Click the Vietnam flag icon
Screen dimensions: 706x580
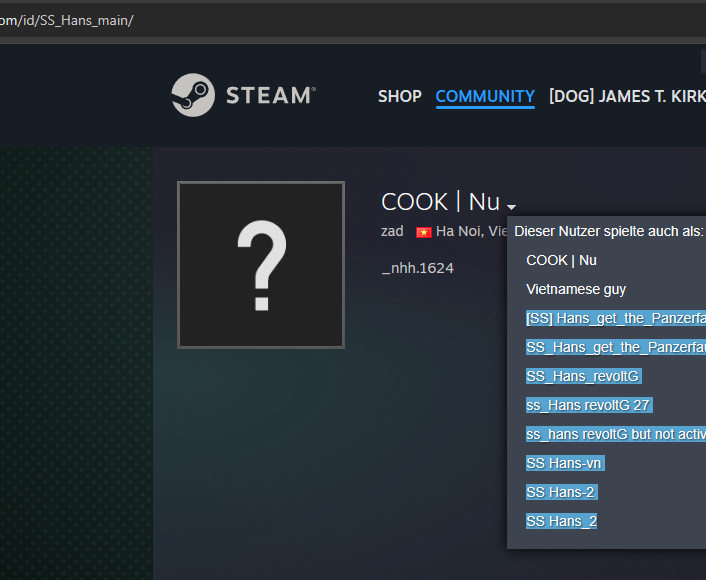point(424,232)
